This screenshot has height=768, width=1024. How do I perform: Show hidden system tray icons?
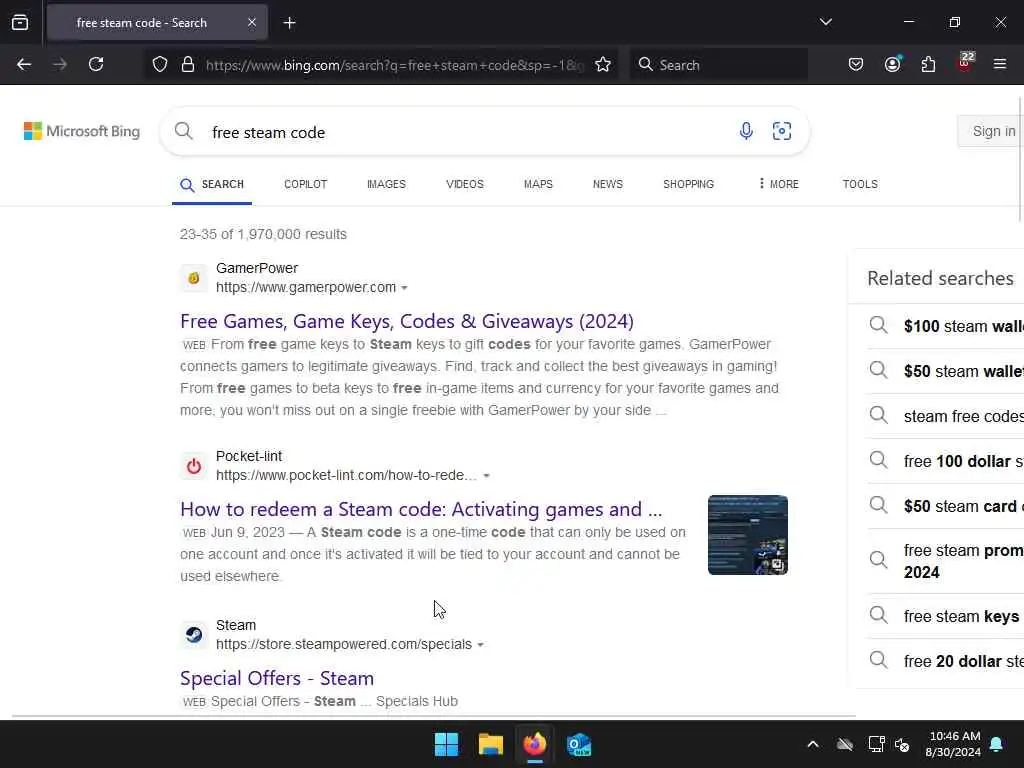click(x=813, y=744)
